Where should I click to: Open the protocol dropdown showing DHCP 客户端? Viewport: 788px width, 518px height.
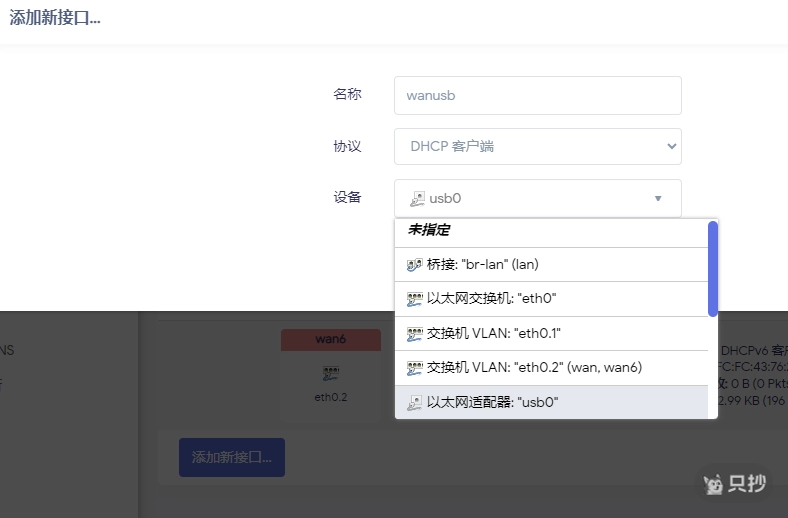click(538, 146)
